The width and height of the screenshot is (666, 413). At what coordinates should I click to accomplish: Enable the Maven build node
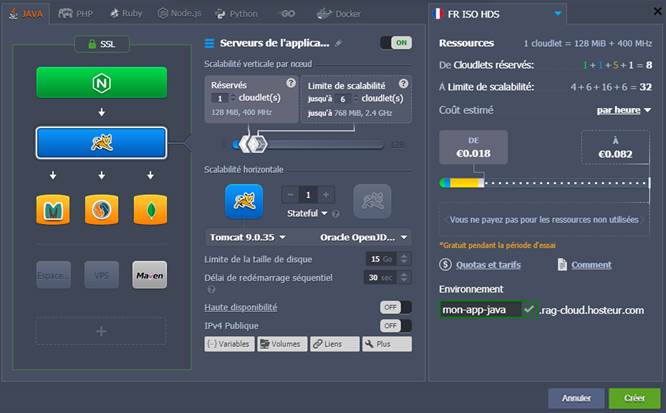click(x=150, y=275)
